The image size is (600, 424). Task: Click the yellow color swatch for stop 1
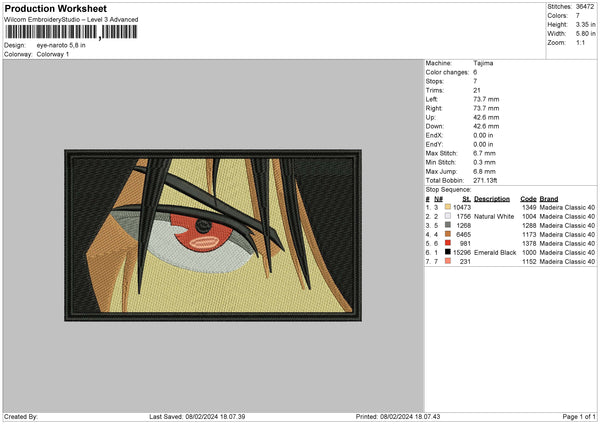pos(448,207)
